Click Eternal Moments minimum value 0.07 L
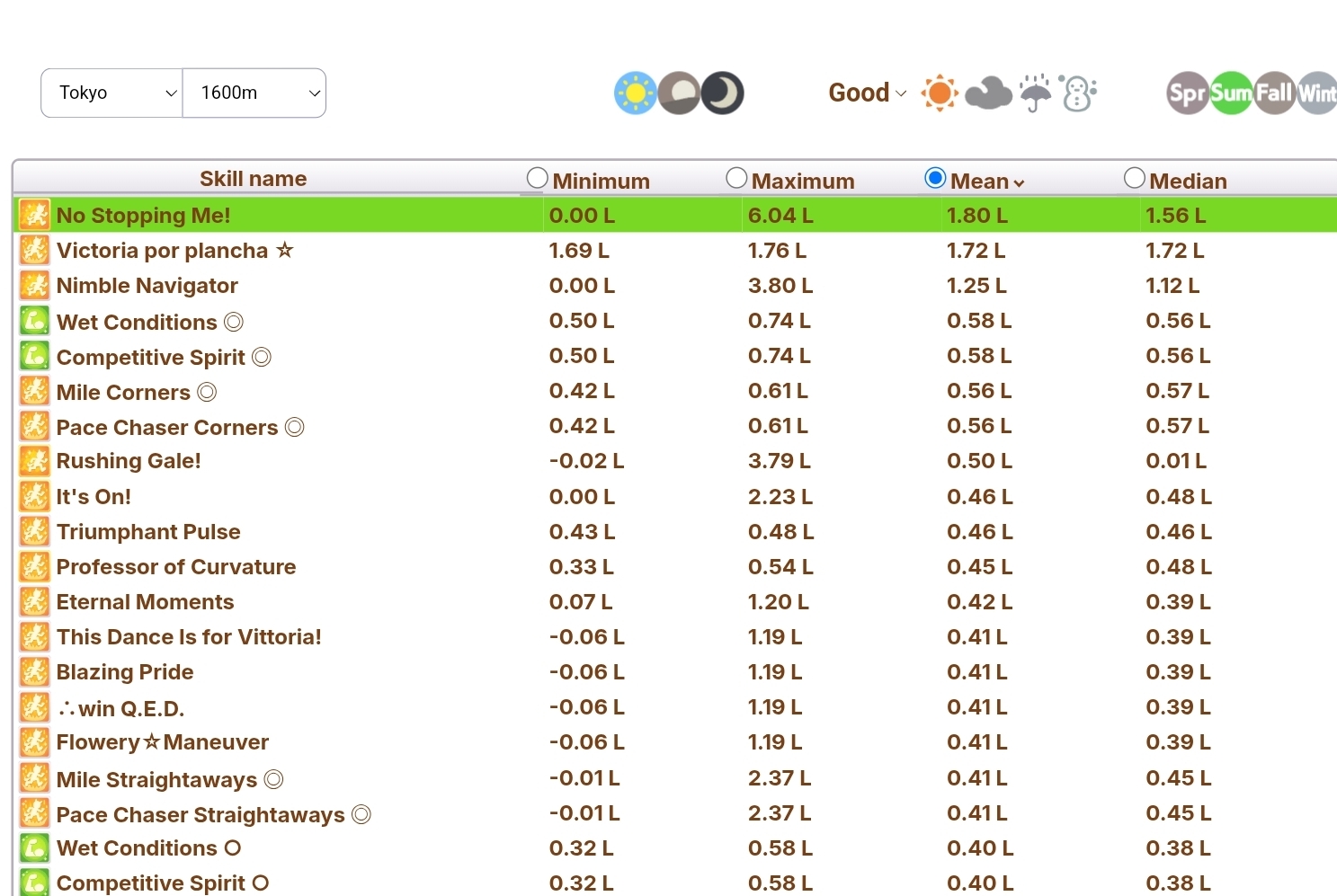Image resolution: width=1337 pixels, height=896 pixels. 581,601
